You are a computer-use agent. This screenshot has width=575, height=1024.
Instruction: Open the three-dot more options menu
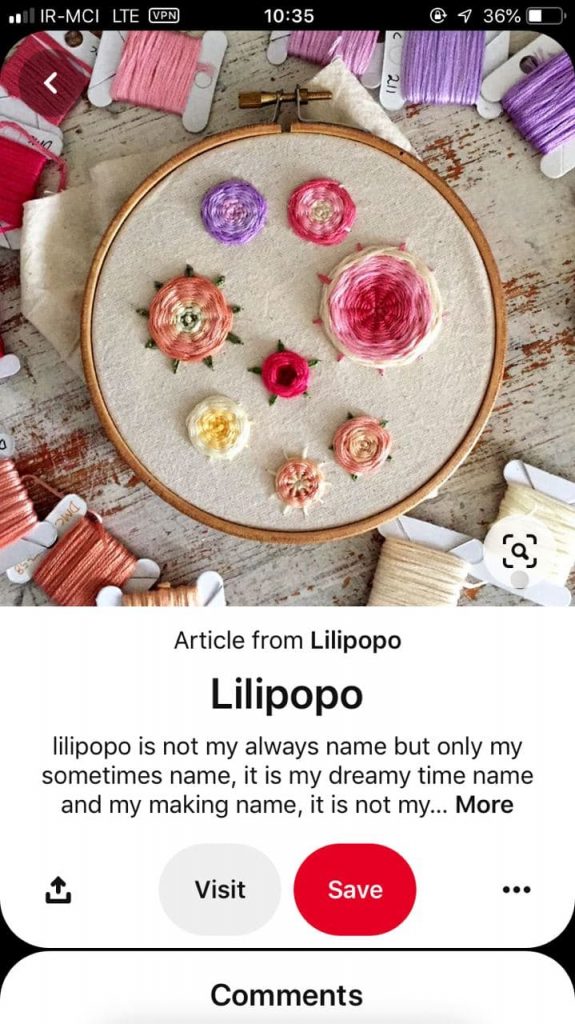coord(517,889)
